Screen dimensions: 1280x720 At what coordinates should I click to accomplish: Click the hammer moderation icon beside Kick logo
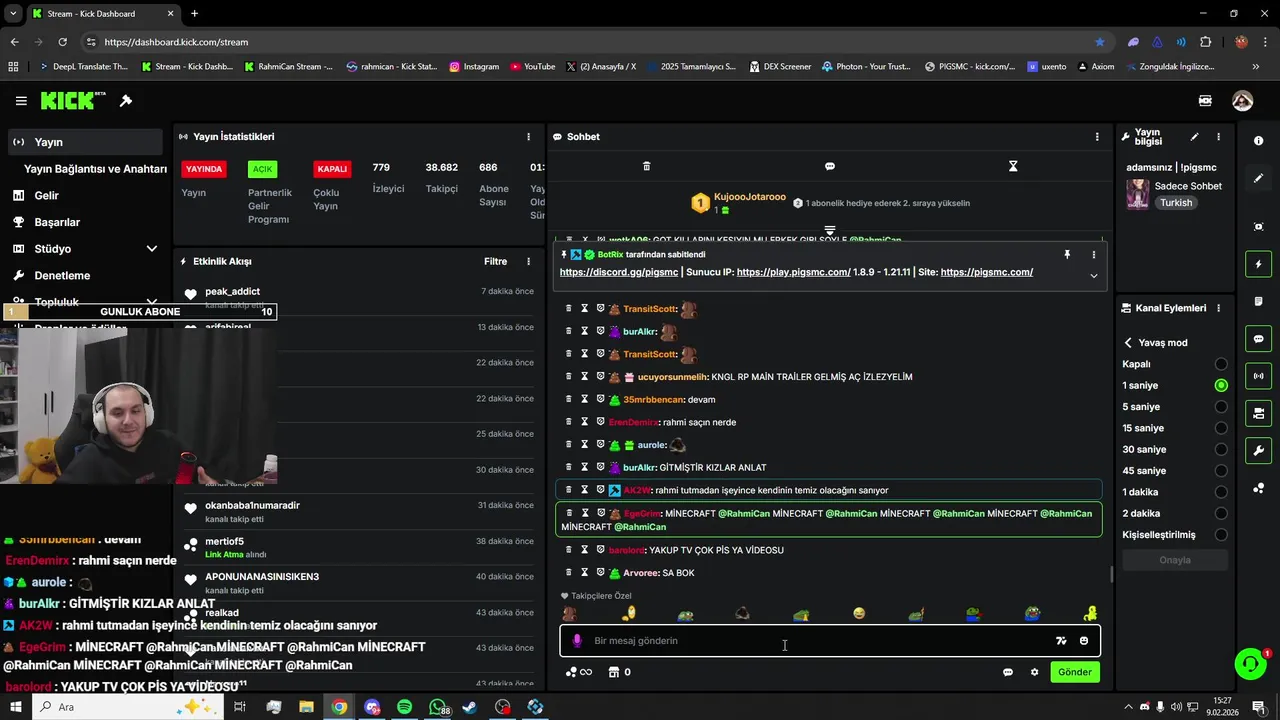click(126, 101)
